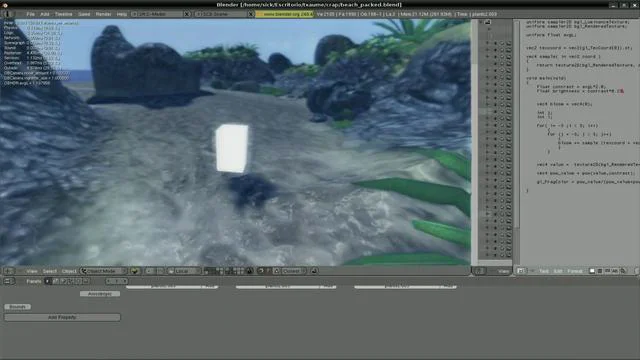This screenshot has width=640, height=360.
Task: Open the Render menu in top bar
Action: point(103,14)
